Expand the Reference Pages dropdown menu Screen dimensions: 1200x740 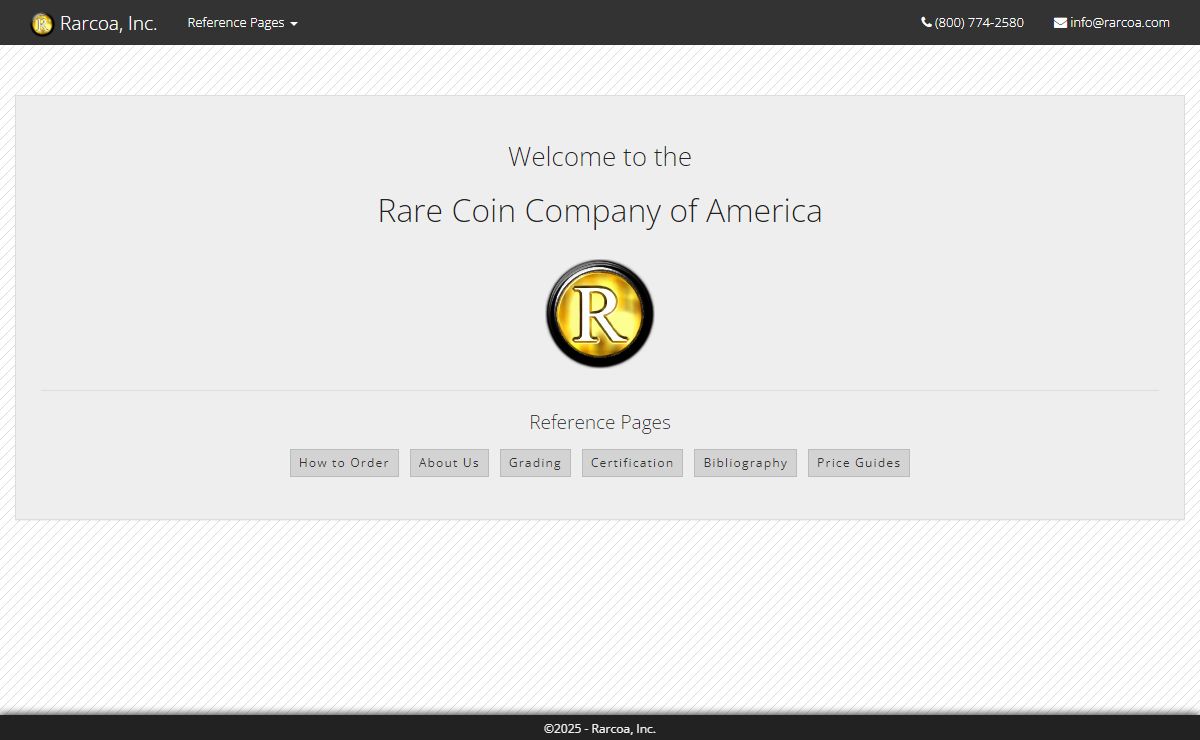pos(242,23)
